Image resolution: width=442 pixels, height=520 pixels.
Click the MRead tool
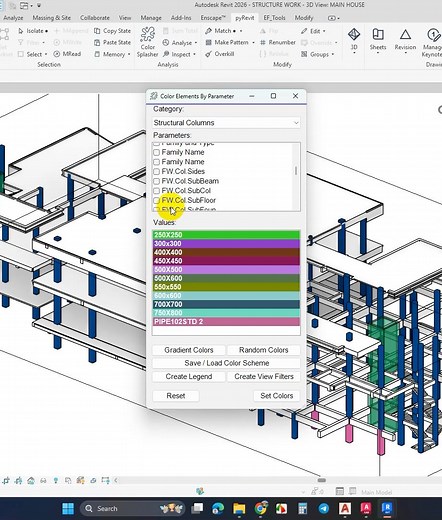(x=67, y=54)
